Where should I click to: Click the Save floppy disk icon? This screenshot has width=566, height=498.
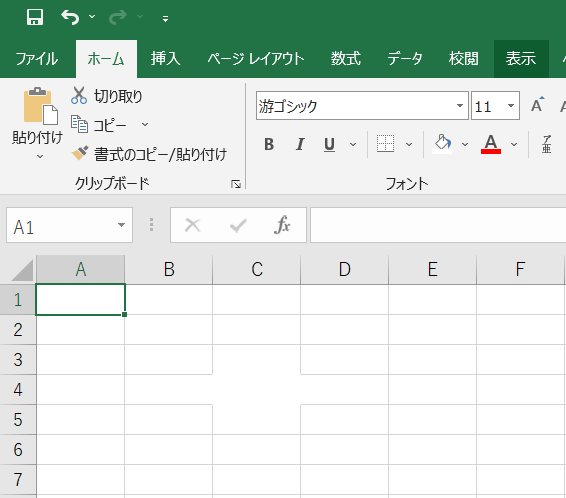(x=35, y=17)
